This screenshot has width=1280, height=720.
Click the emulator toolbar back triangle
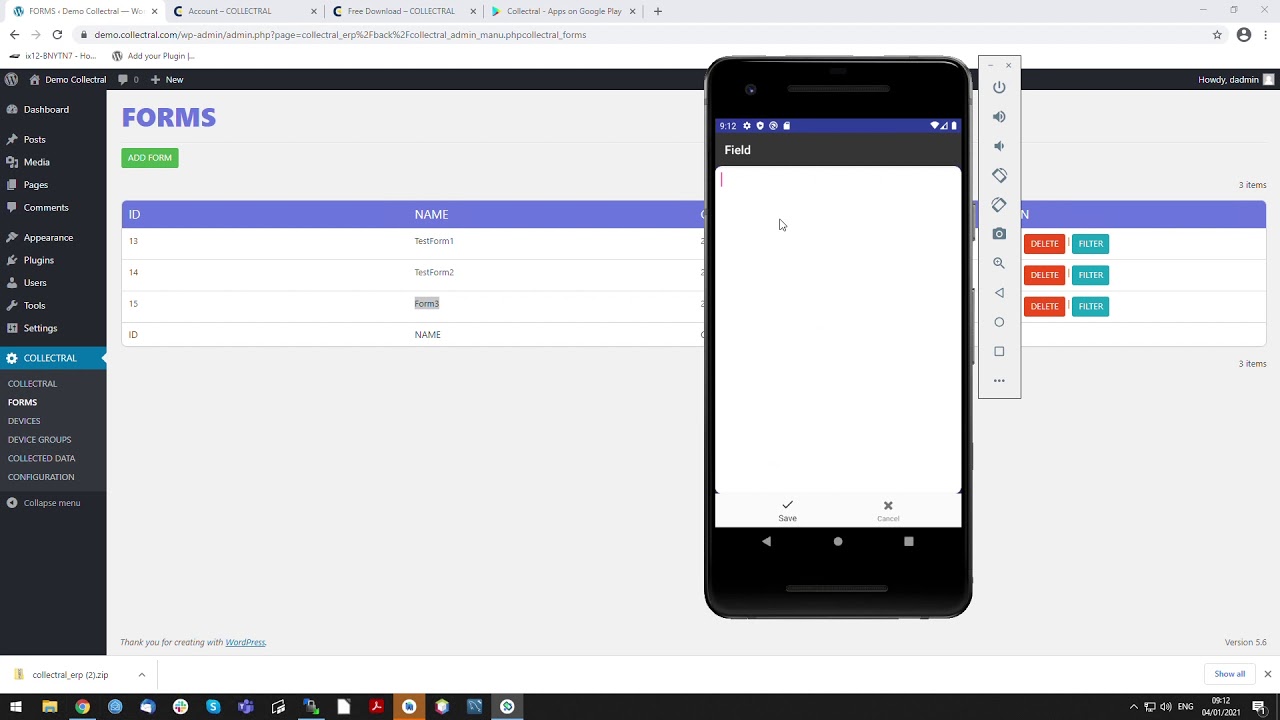(x=999, y=293)
